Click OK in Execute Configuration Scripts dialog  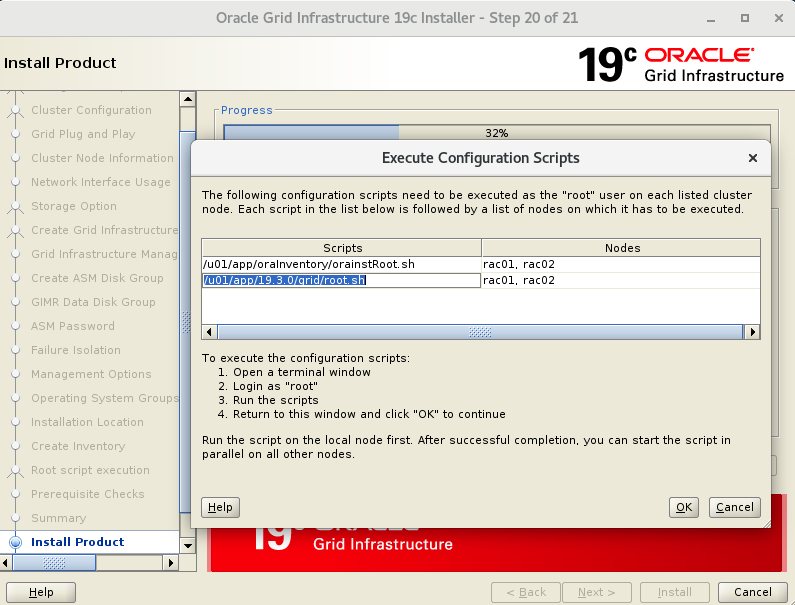683,507
